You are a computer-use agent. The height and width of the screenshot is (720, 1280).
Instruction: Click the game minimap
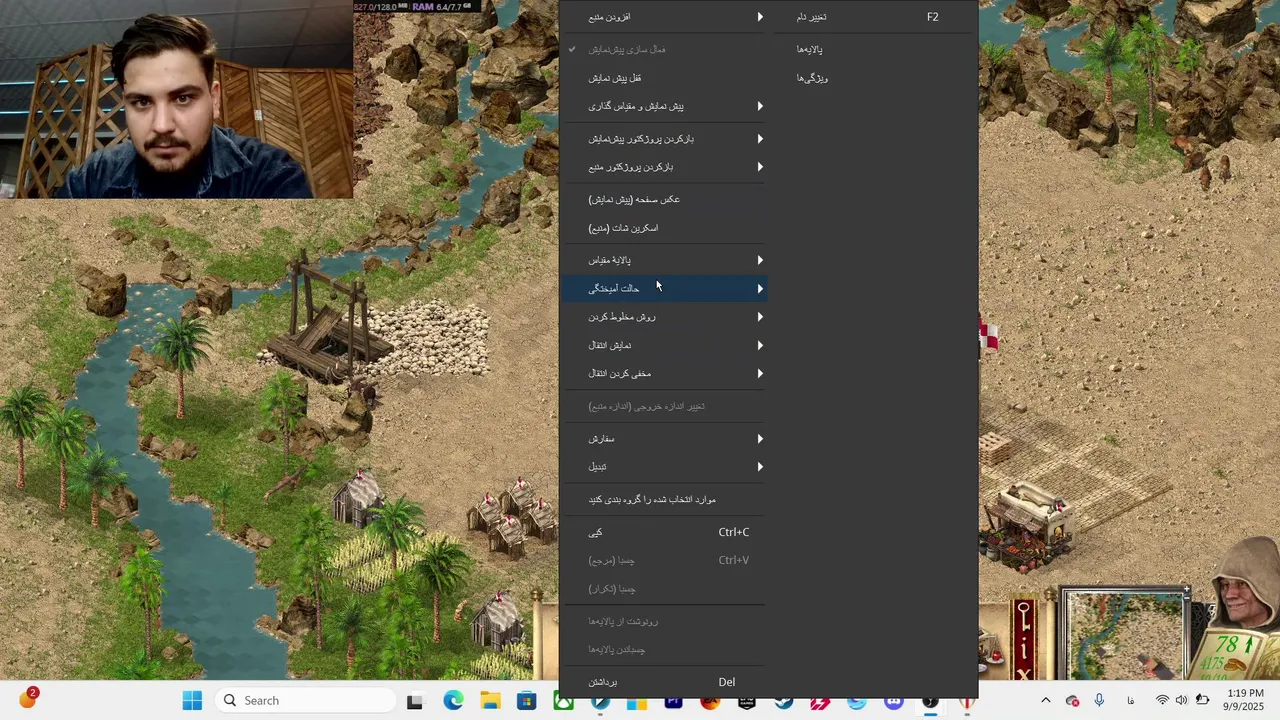1125,636
